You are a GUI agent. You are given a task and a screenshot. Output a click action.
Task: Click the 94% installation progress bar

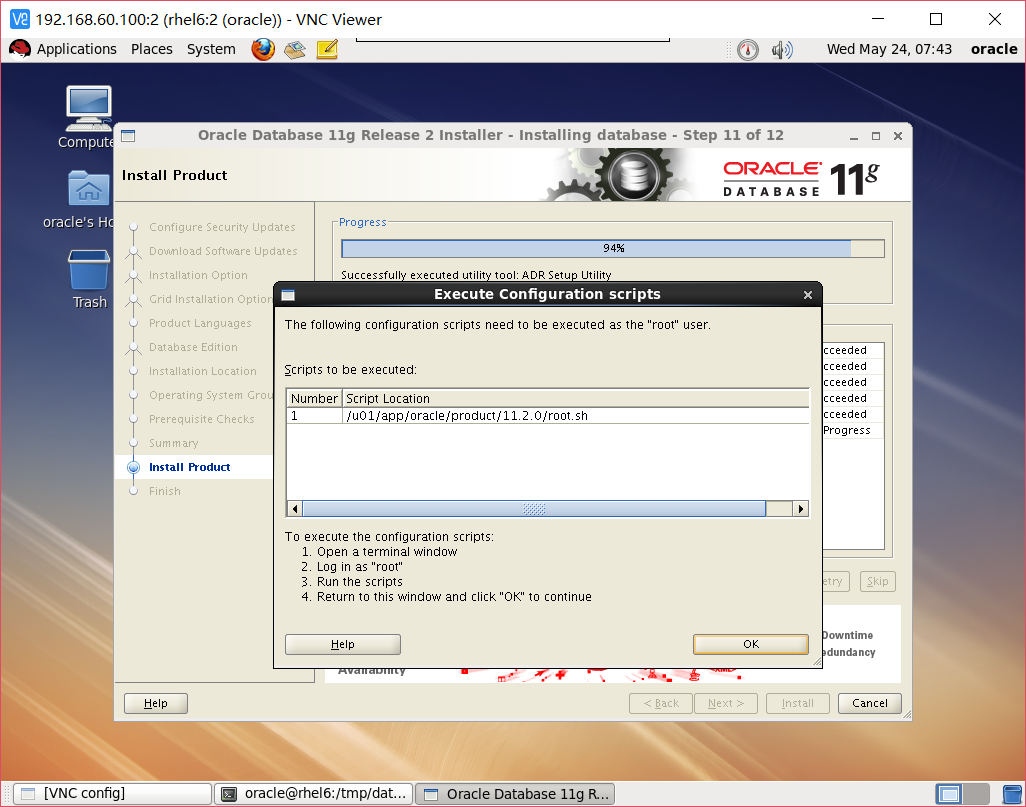tap(612, 248)
